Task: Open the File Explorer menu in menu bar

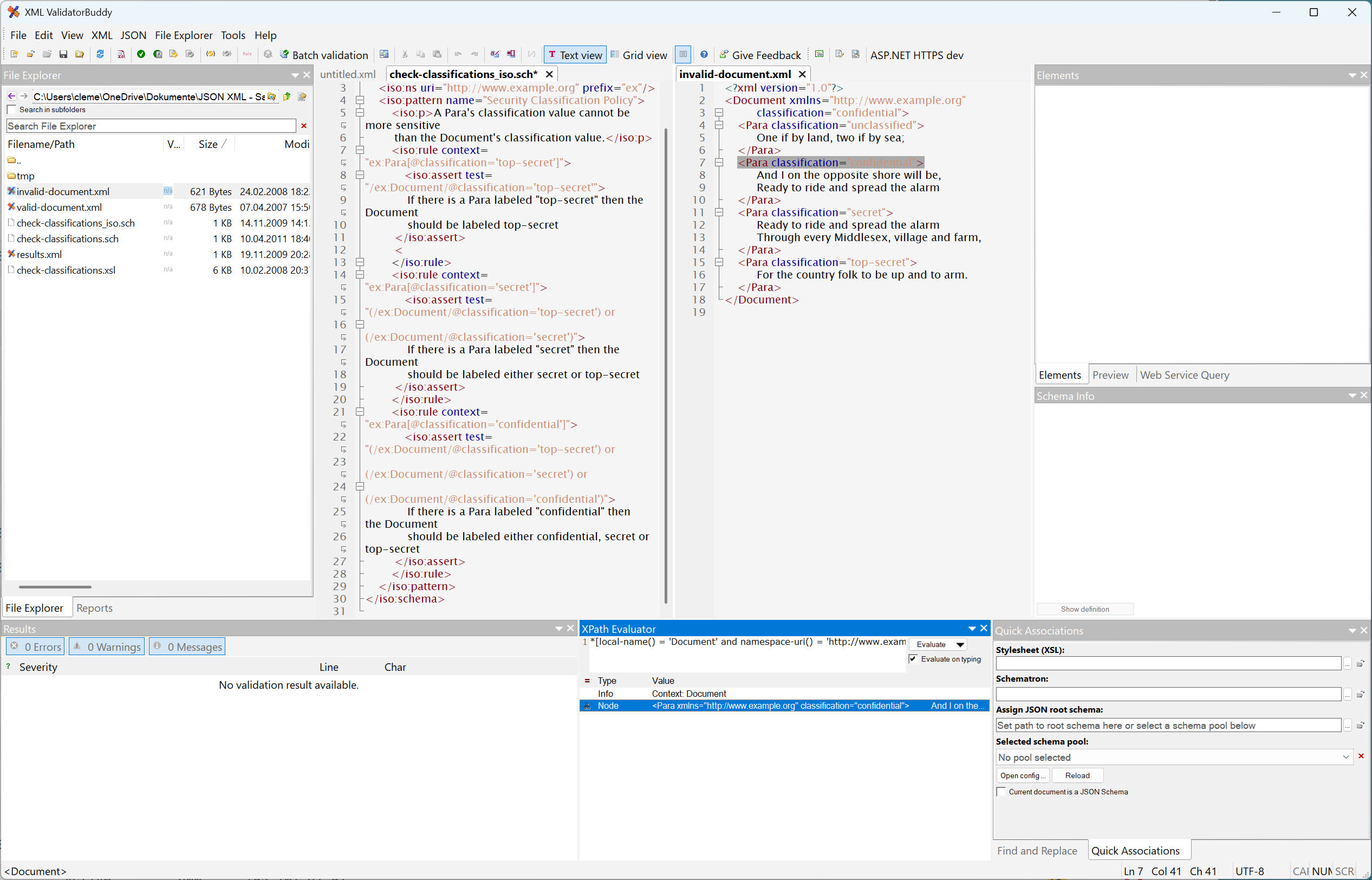Action: 184,35
